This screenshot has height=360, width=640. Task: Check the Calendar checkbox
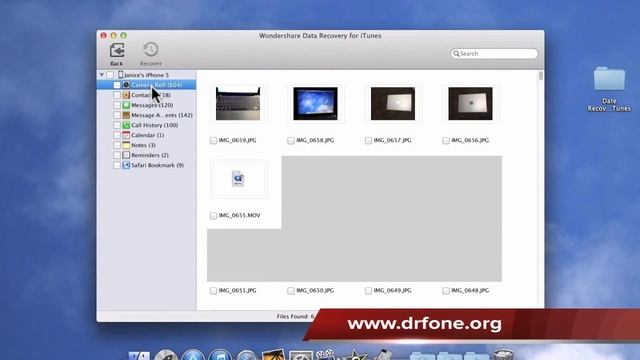click(x=117, y=135)
